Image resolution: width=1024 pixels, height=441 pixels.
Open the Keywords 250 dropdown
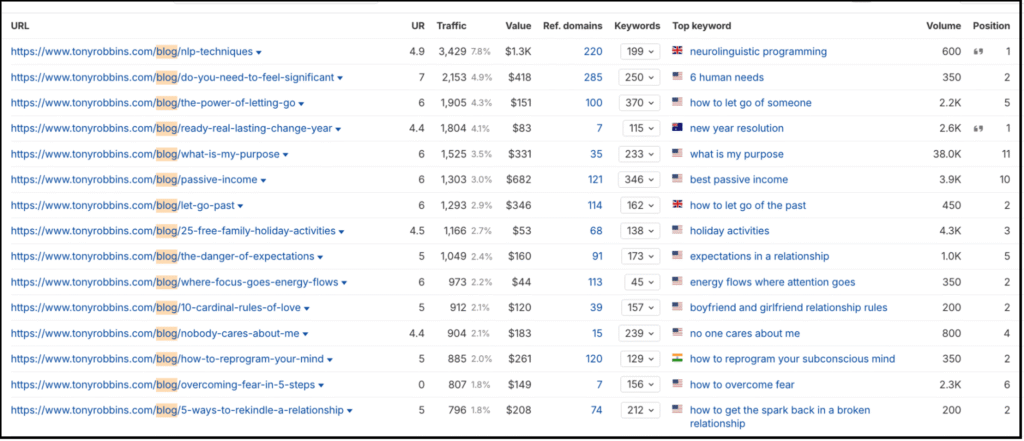[640, 77]
